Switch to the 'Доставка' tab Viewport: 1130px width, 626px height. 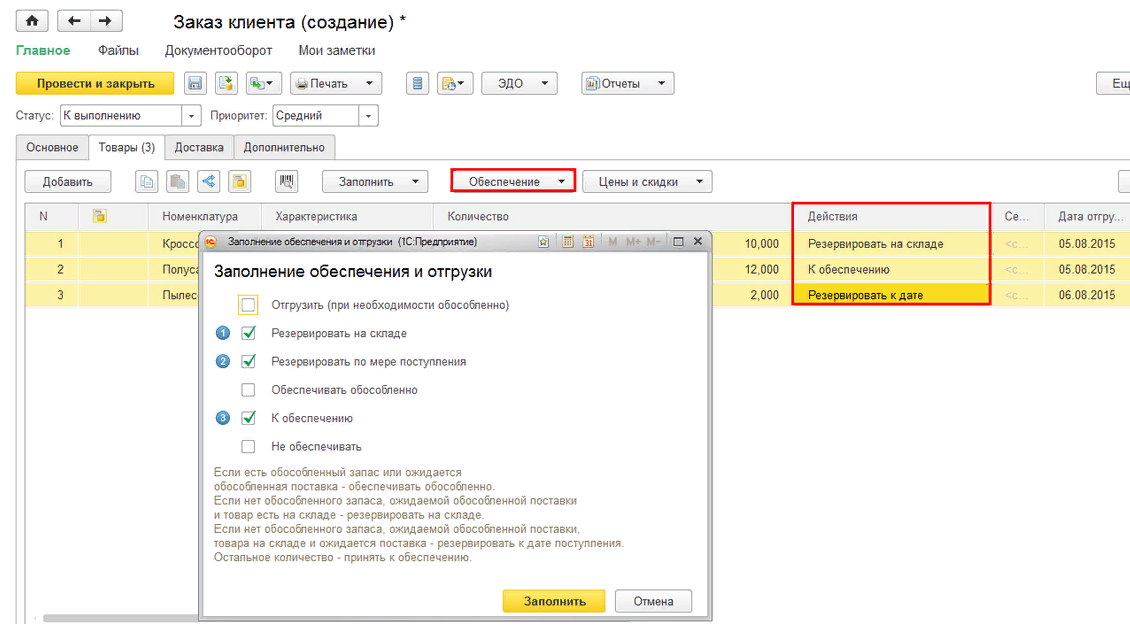[x=199, y=148]
